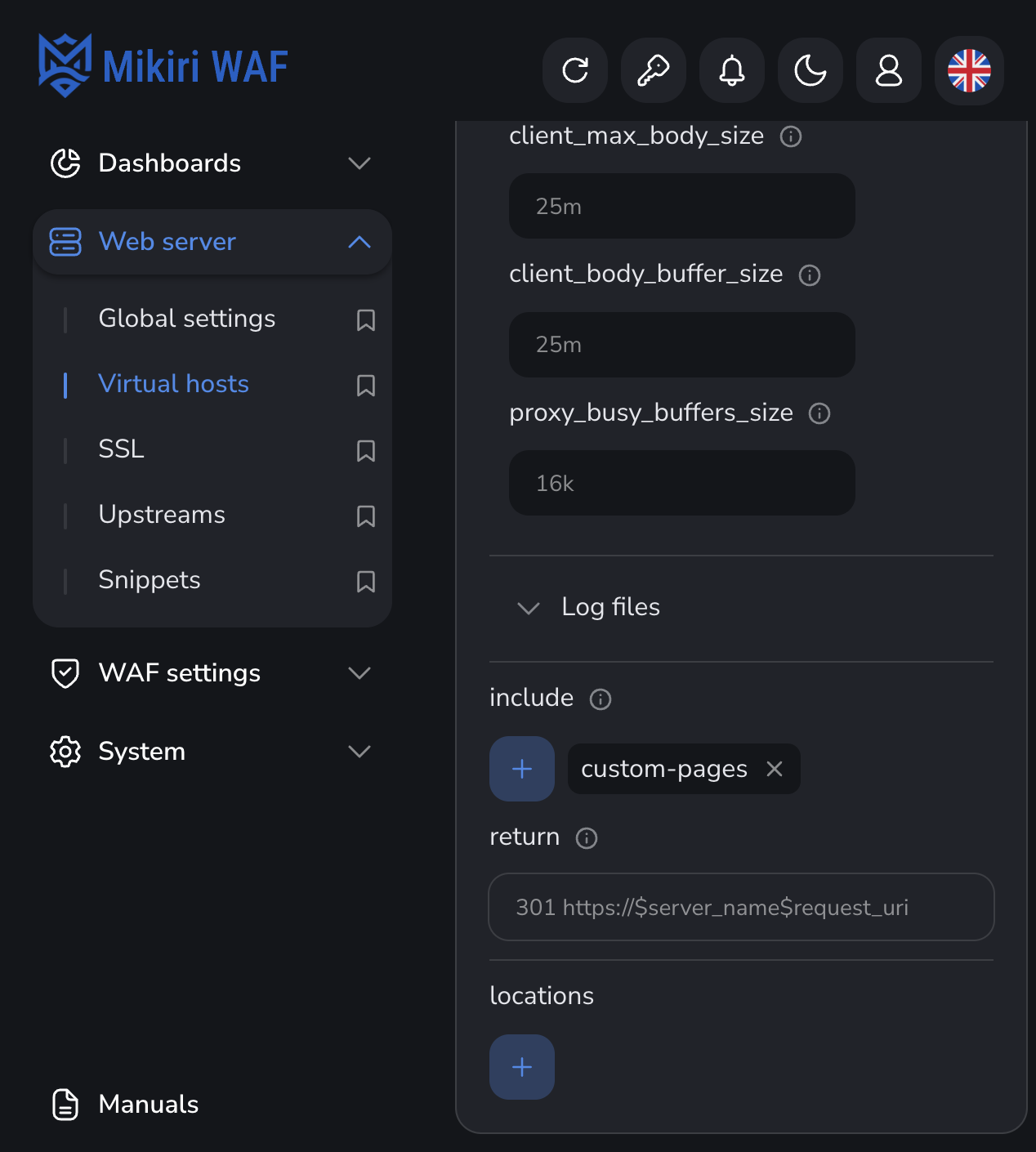Click the custom-pages tag text
The image size is (1036, 1152).
click(664, 769)
